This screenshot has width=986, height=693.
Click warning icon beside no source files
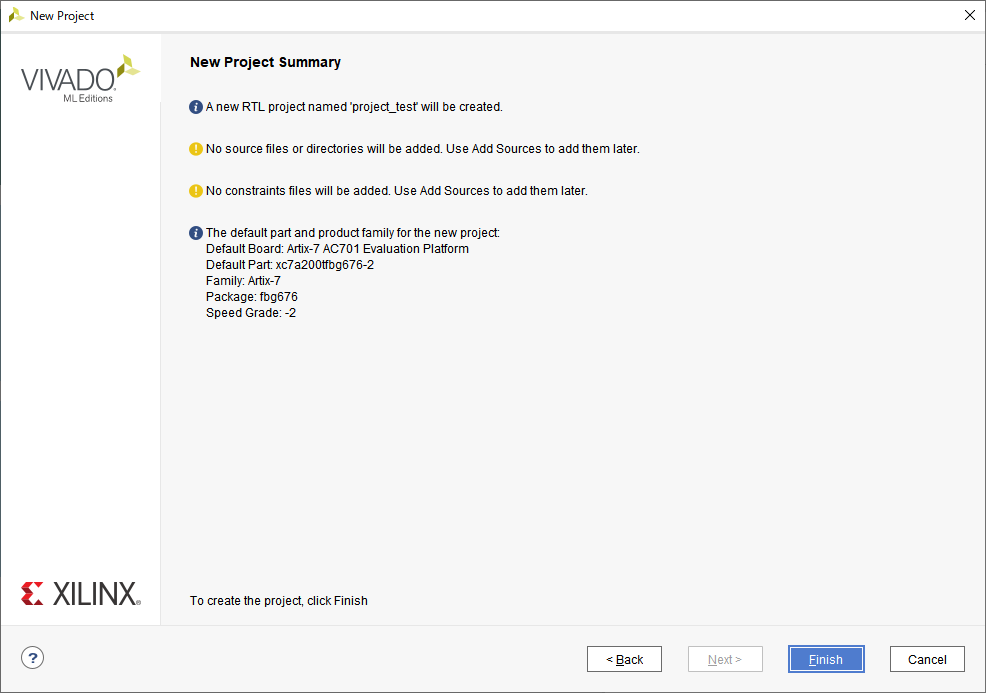click(196, 149)
